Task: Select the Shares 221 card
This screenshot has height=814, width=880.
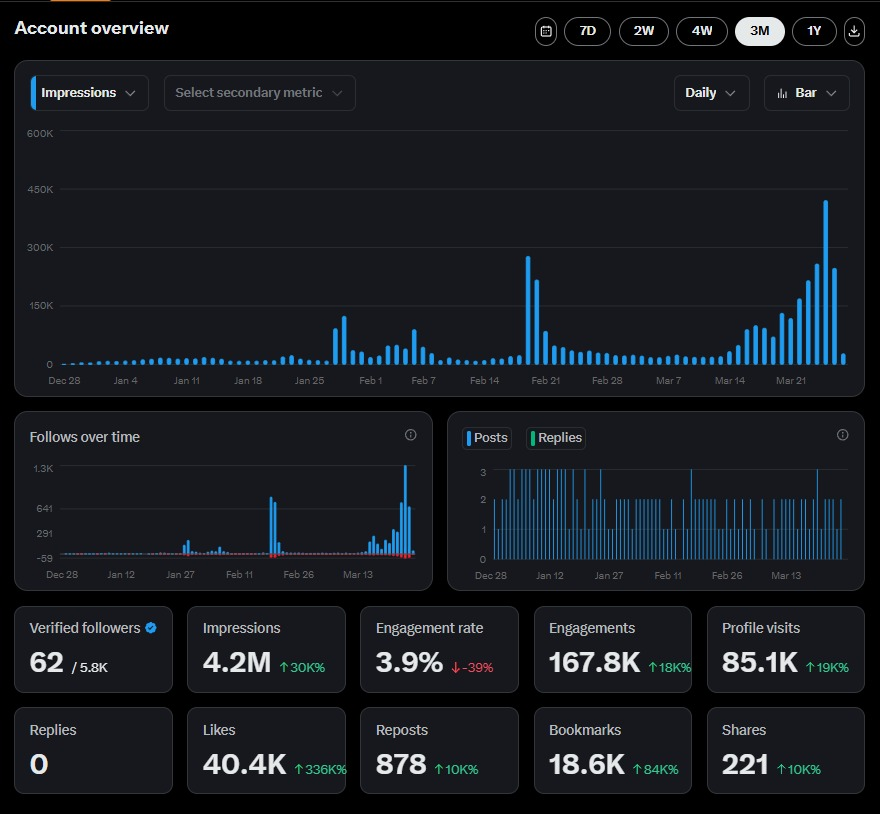Action: (786, 750)
